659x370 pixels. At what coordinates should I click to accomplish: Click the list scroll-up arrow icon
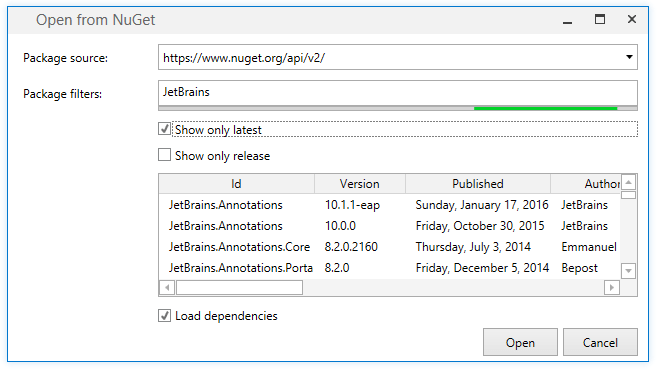pos(628,182)
